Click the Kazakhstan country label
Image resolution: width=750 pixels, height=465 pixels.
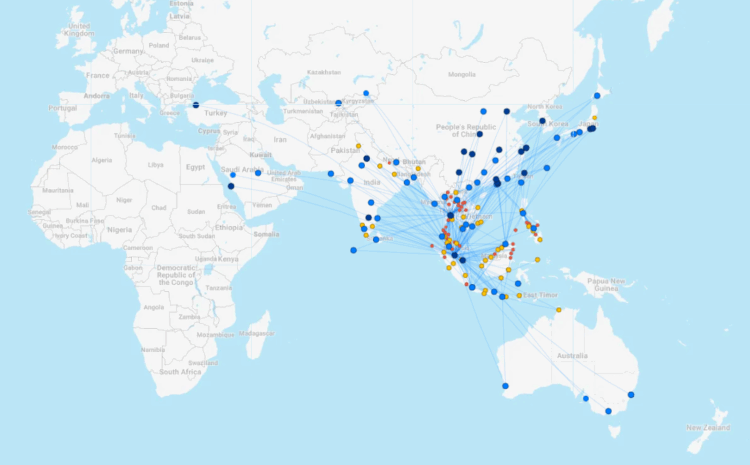[x=324, y=72]
